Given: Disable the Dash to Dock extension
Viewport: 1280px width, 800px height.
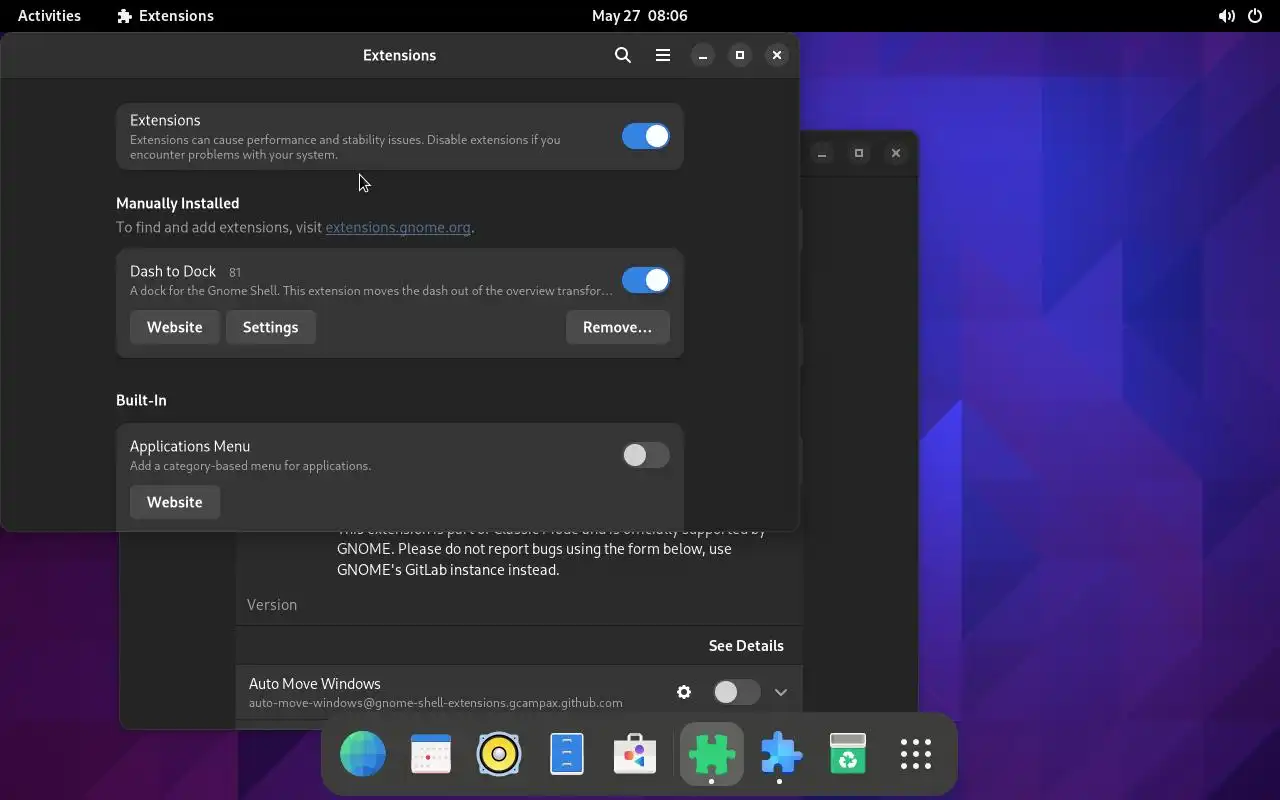Looking at the screenshot, I should coord(645,280).
